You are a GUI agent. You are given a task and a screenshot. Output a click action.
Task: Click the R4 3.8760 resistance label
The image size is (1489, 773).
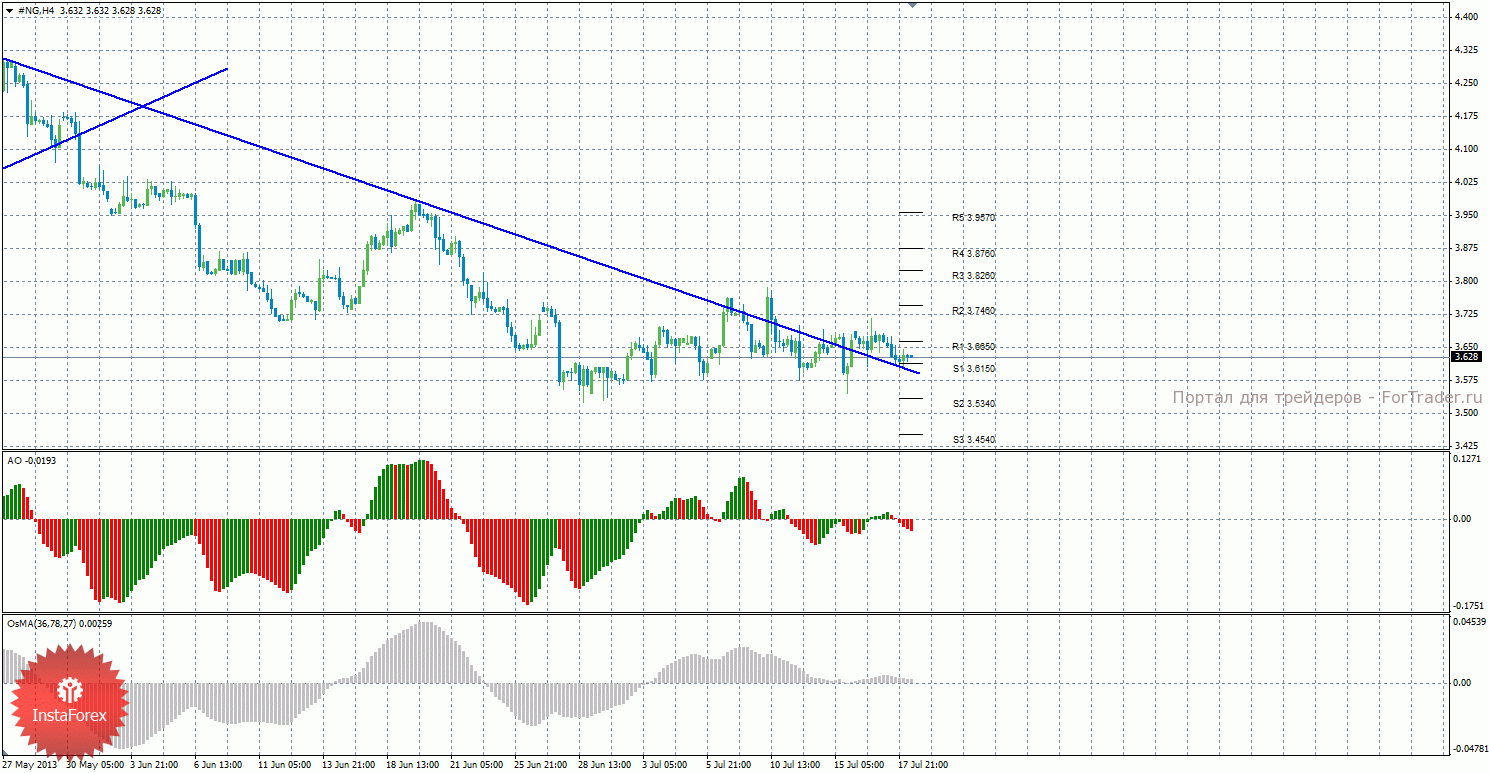(973, 253)
